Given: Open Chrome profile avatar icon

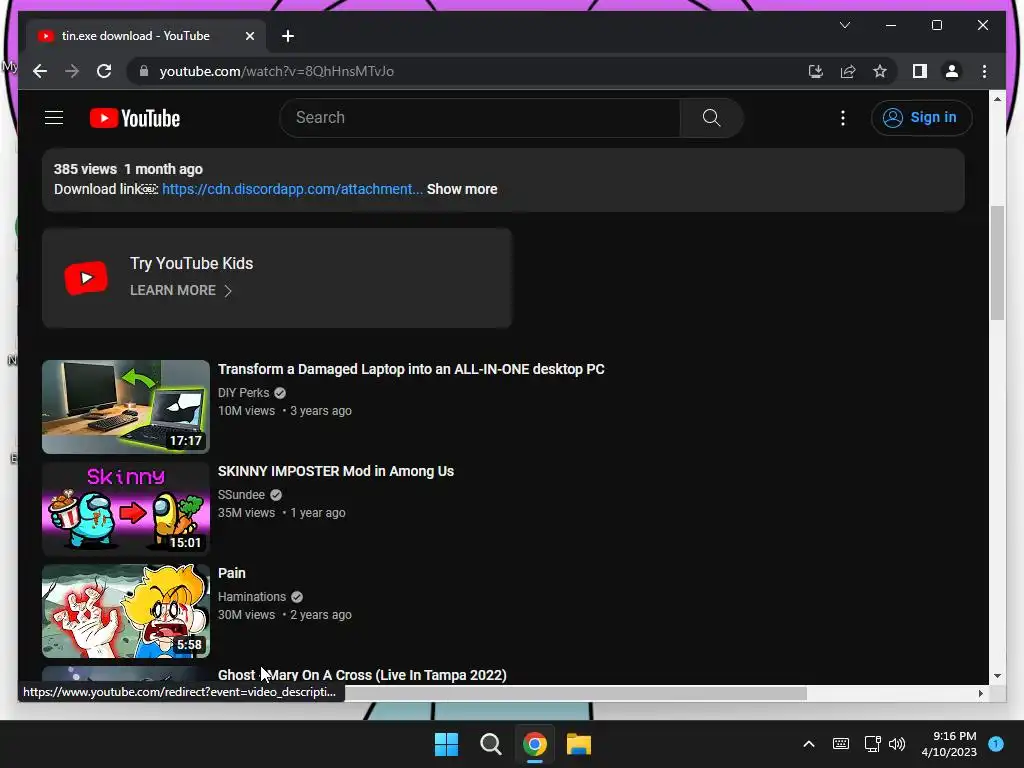Looking at the screenshot, I should 952,71.
